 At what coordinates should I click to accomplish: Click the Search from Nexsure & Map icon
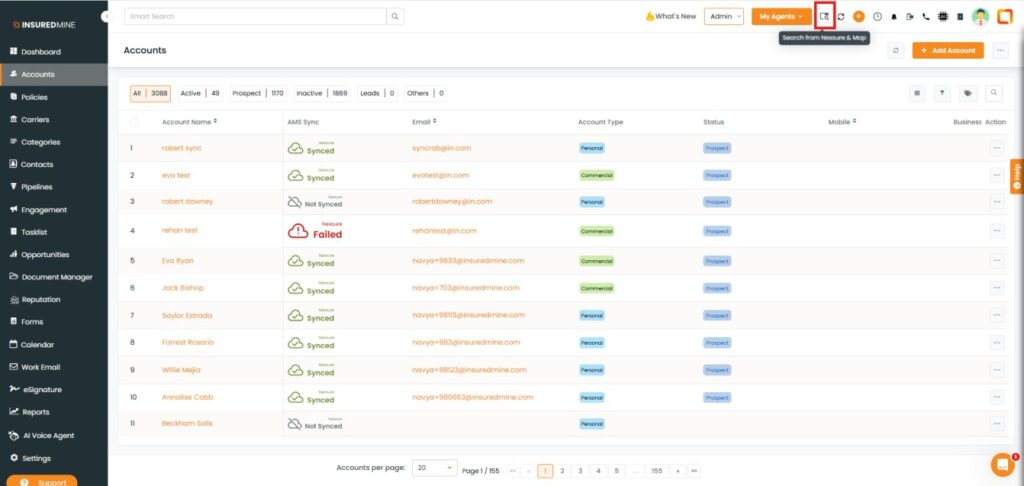[x=824, y=16]
